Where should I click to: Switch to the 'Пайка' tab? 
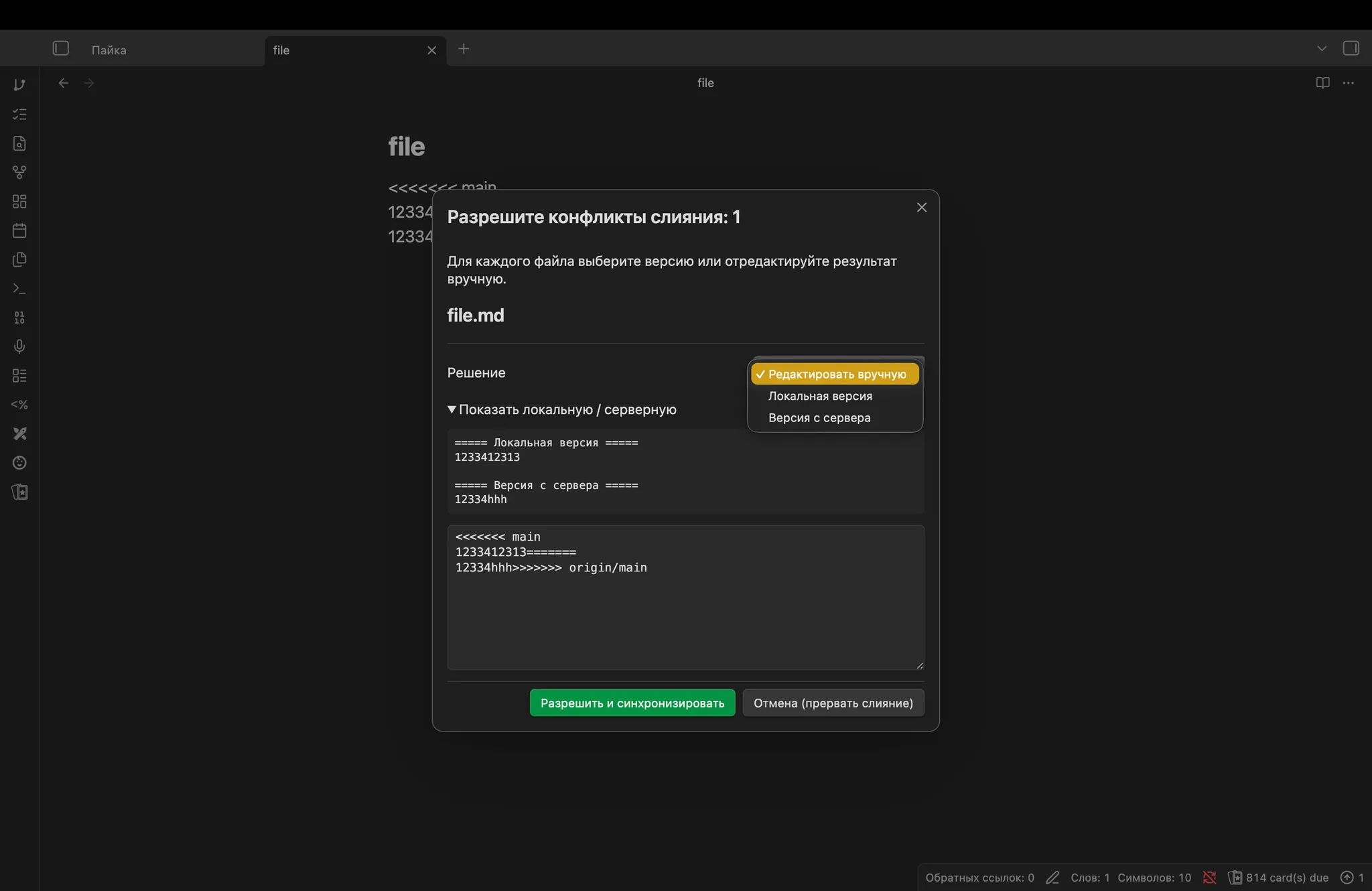point(109,50)
